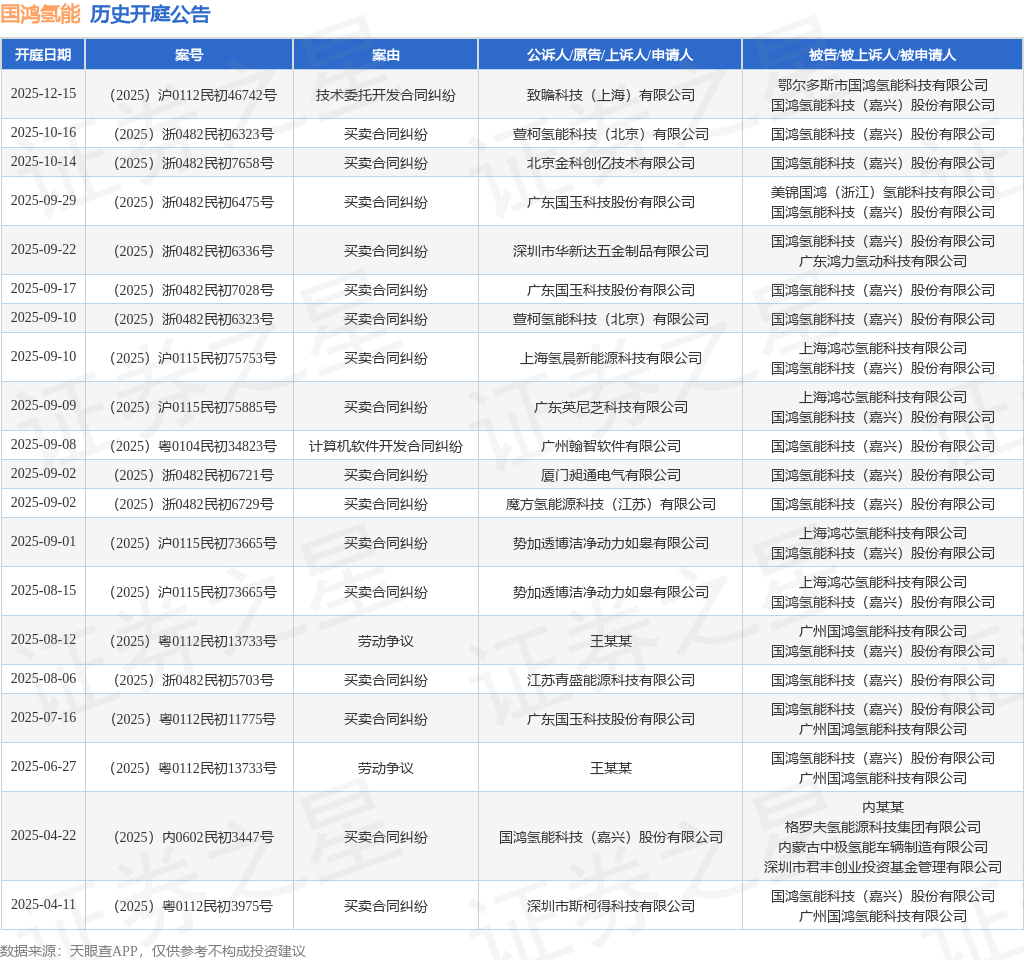Click date cell 2025-09-08
The width and height of the screenshot is (1024, 960).
(43, 444)
